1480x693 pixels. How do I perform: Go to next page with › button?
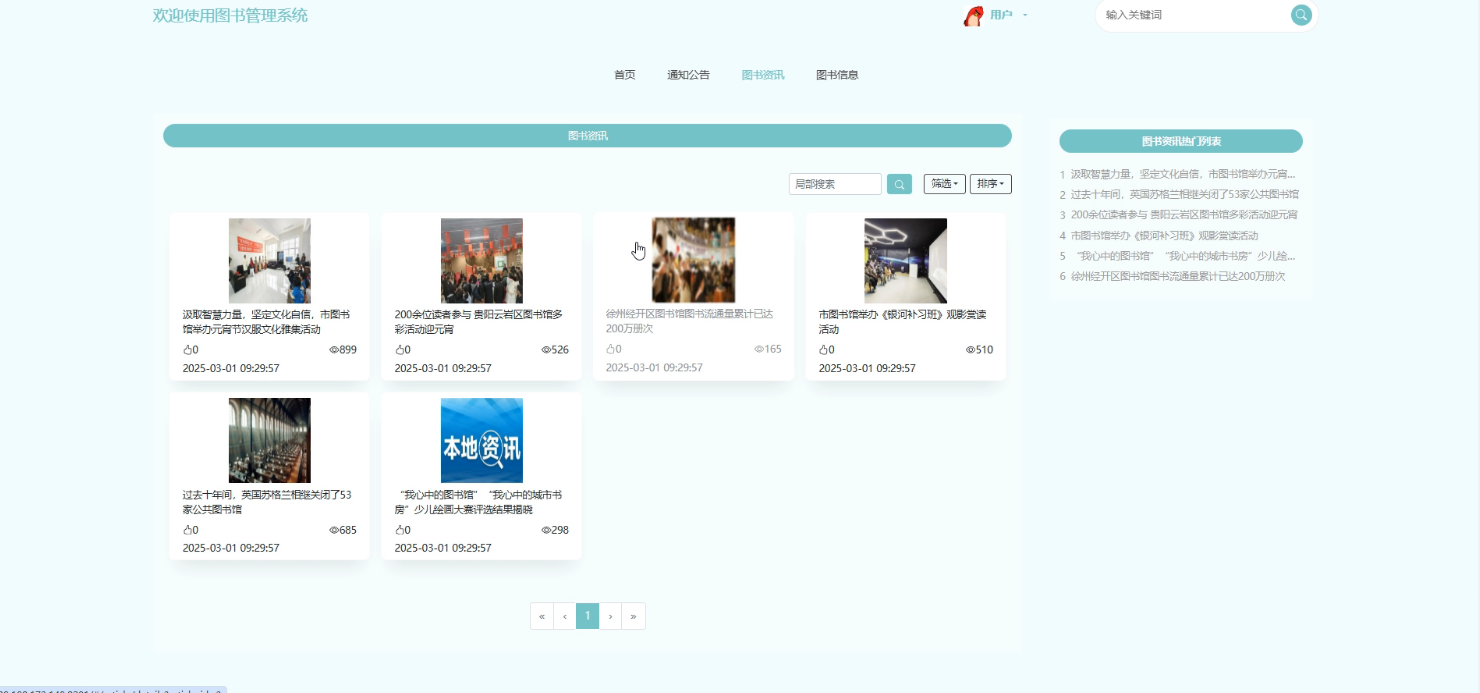pyautogui.click(x=610, y=617)
